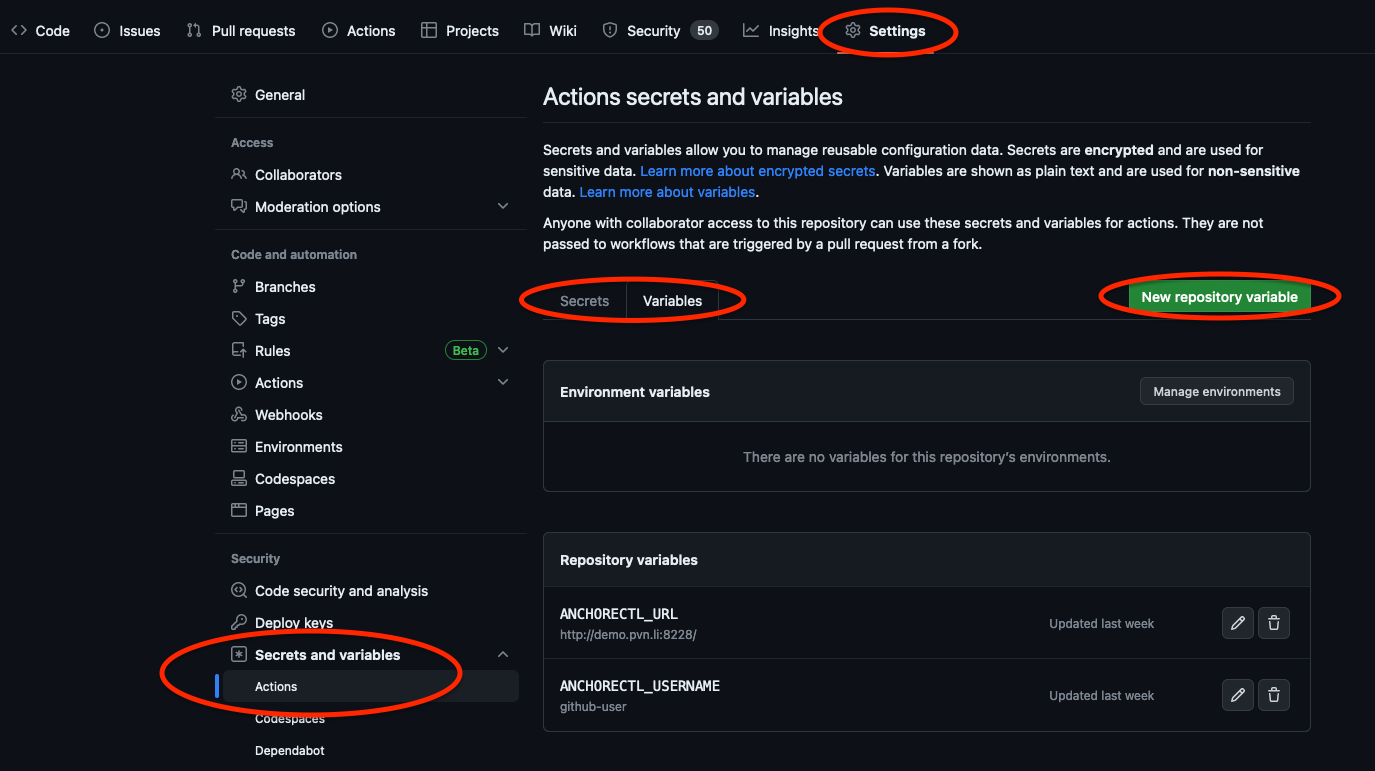The width and height of the screenshot is (1375, 771).
Task: Click the Manage environments button
Action: click(x=1216, y=392)
